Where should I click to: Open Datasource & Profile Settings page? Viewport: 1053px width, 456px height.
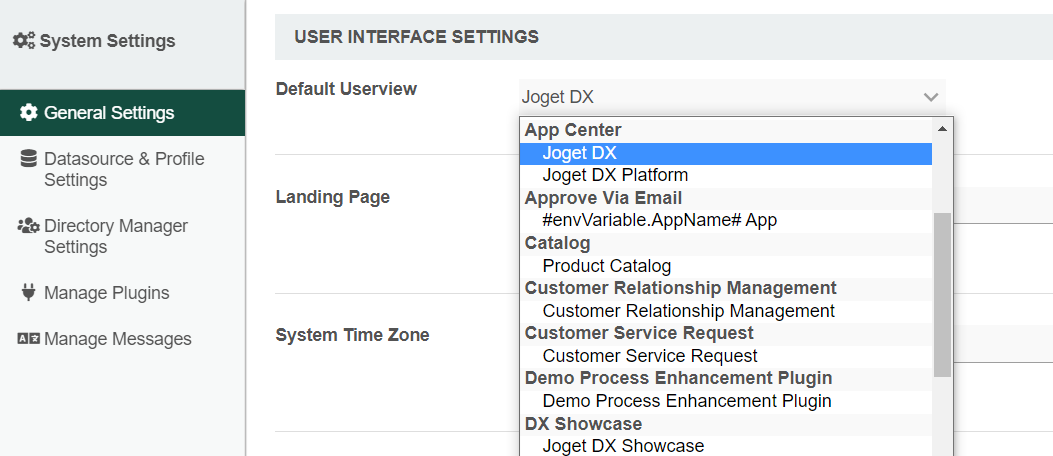click(123, 169)
